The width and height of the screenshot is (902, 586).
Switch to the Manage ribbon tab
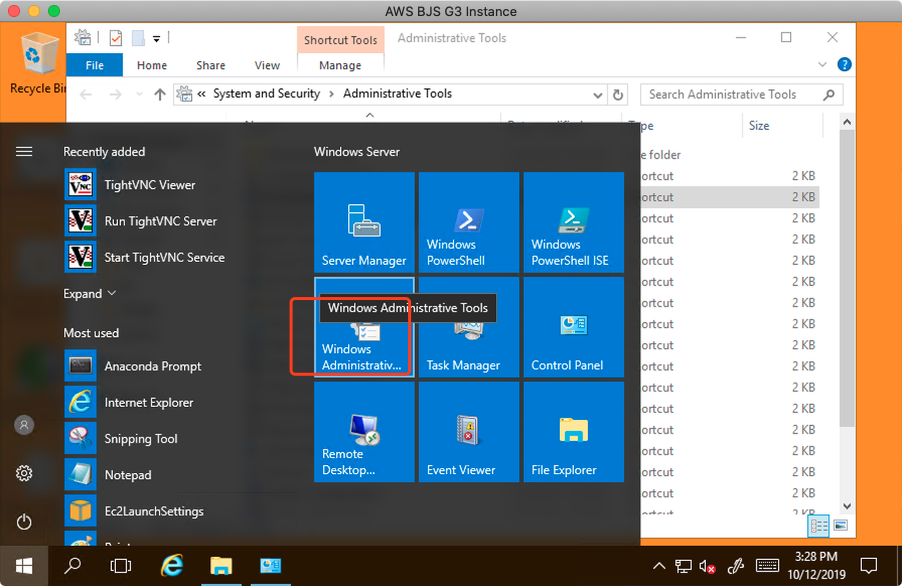coord(340,66)
